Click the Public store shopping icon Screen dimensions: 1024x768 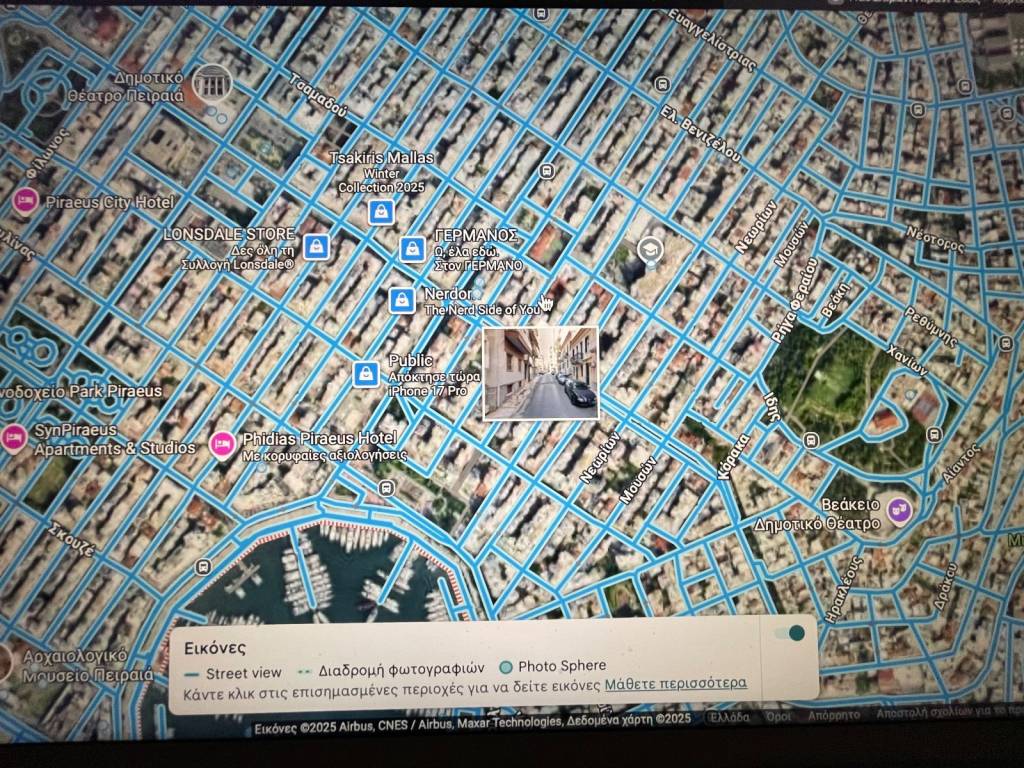coord(366,374)
